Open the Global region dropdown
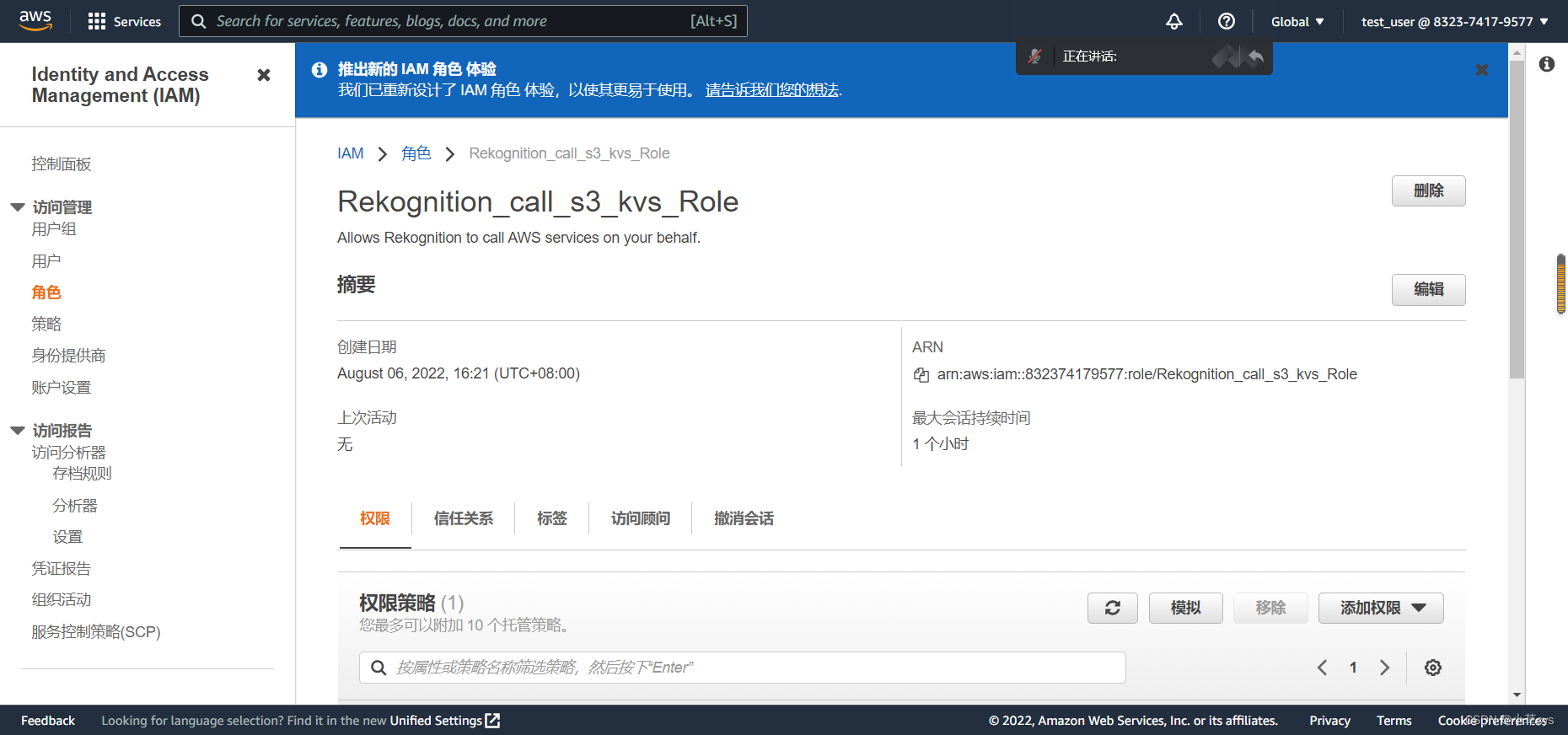Screen dimensions: 1568x735 [1297, 21]
